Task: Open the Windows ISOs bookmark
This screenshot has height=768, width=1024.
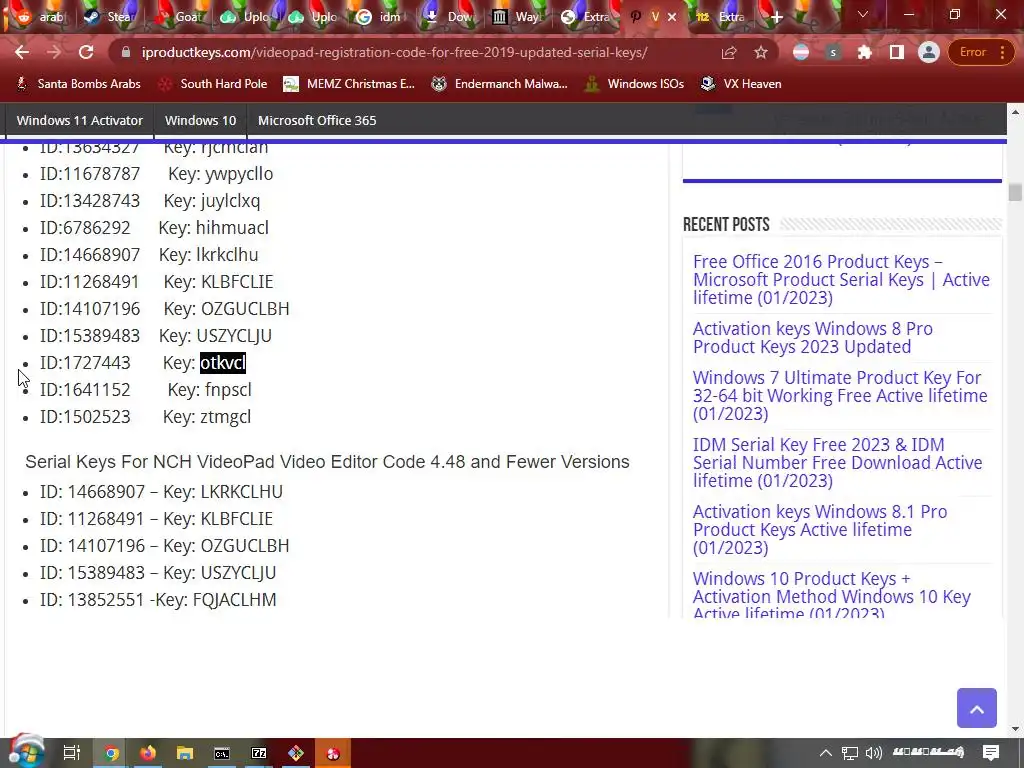Action: pos(635,84)
